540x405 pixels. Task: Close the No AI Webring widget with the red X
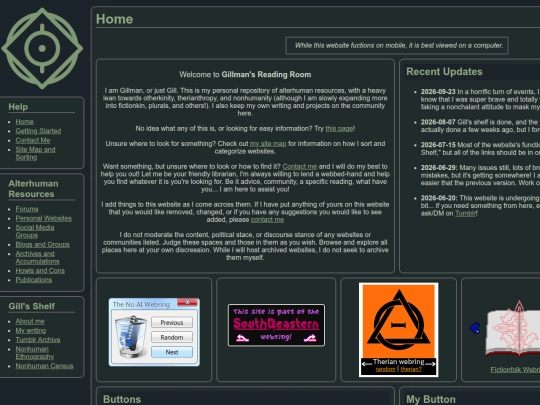pyautogui.click(x=187, y=302)
